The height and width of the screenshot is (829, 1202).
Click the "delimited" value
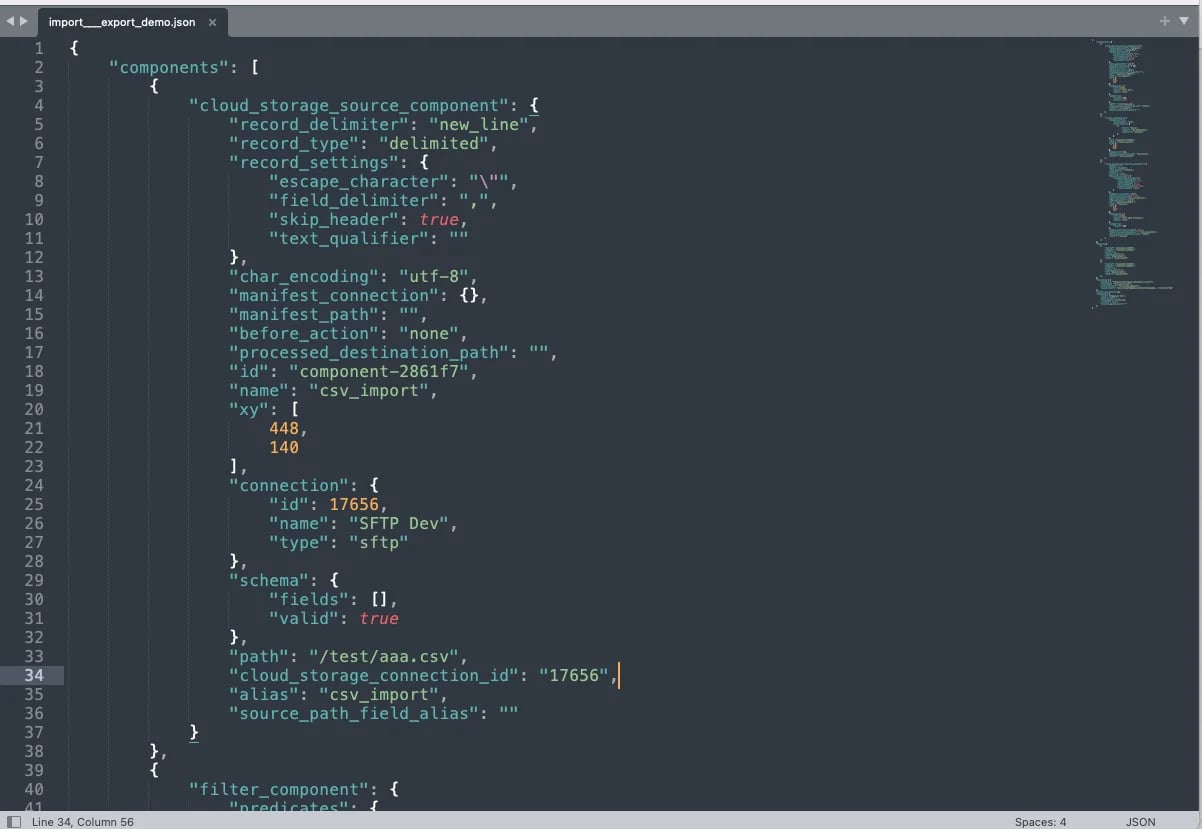(x=434, y=143)
